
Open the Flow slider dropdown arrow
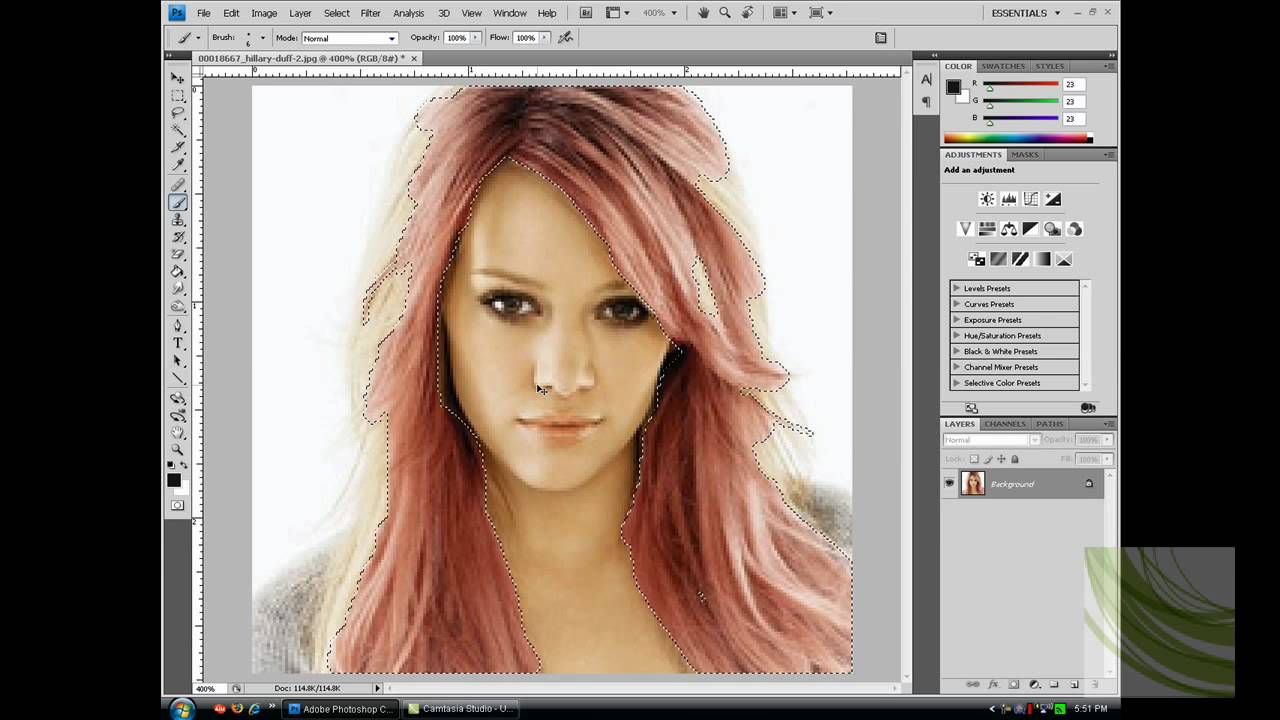click(x=543, y=38)
